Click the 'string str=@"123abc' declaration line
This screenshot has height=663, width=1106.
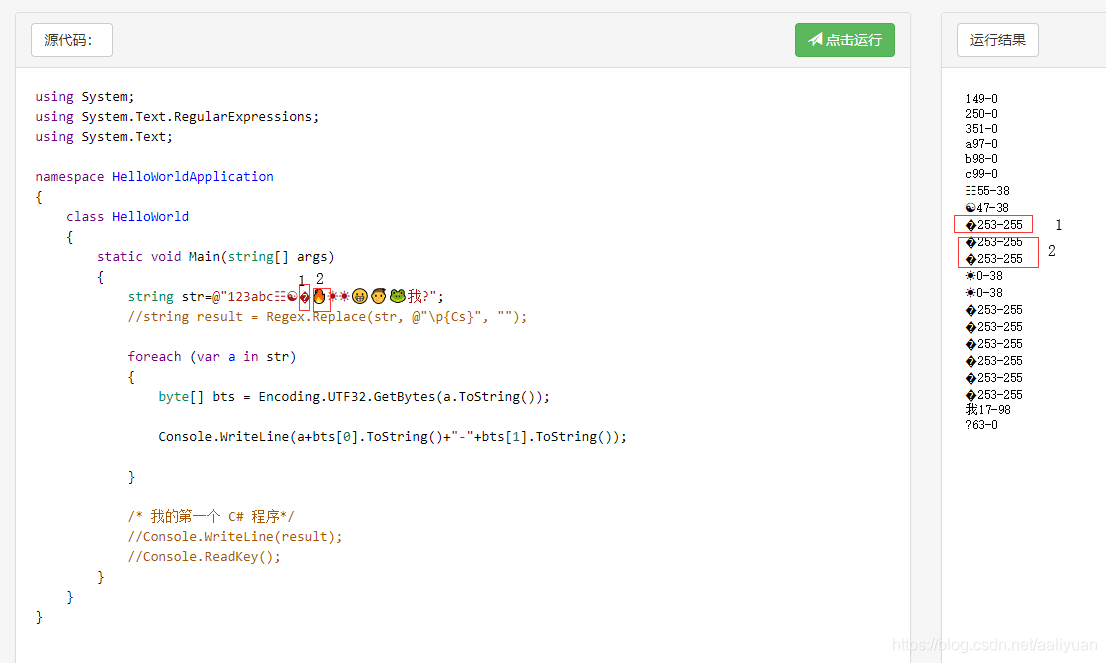point(286,296)
